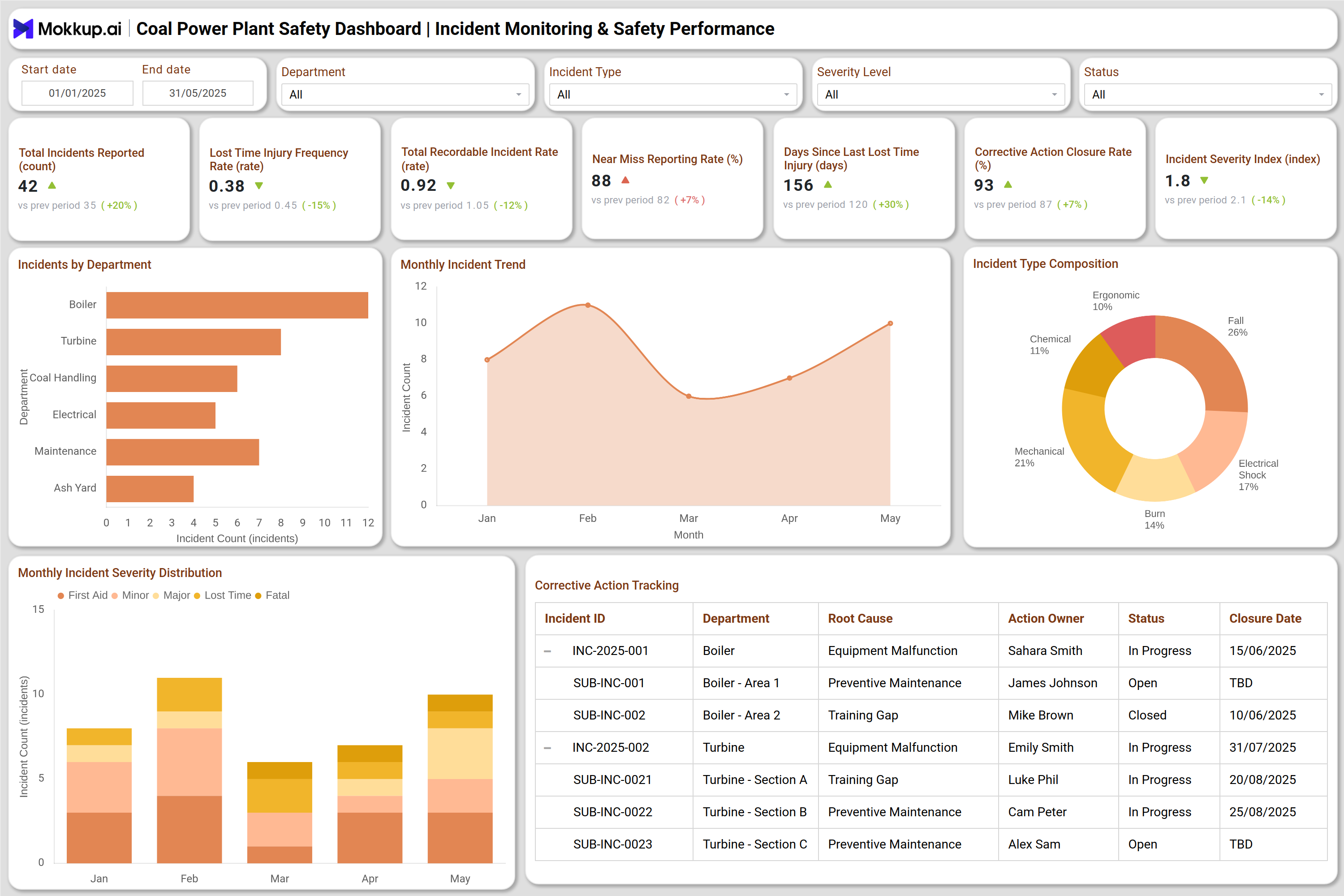
Task: Click the down arrow beside 0.92 TRIR value
Action: pos(451,186)
